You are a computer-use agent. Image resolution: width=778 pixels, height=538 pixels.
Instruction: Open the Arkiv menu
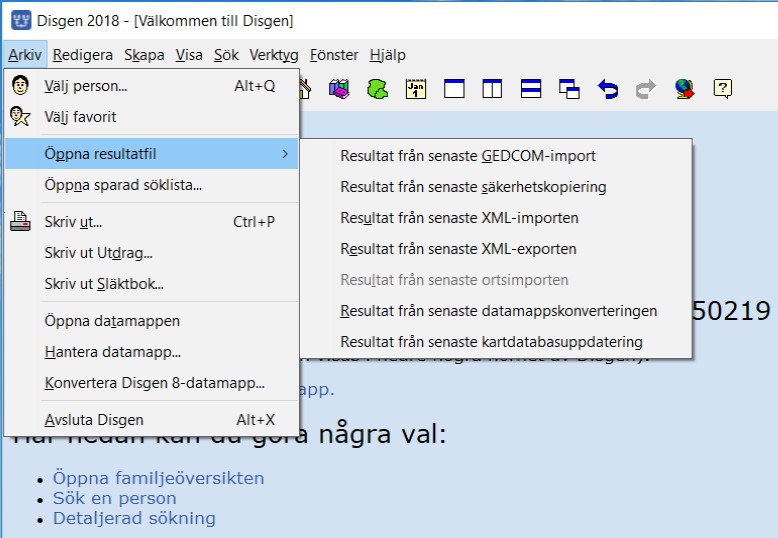coord(25,55)
